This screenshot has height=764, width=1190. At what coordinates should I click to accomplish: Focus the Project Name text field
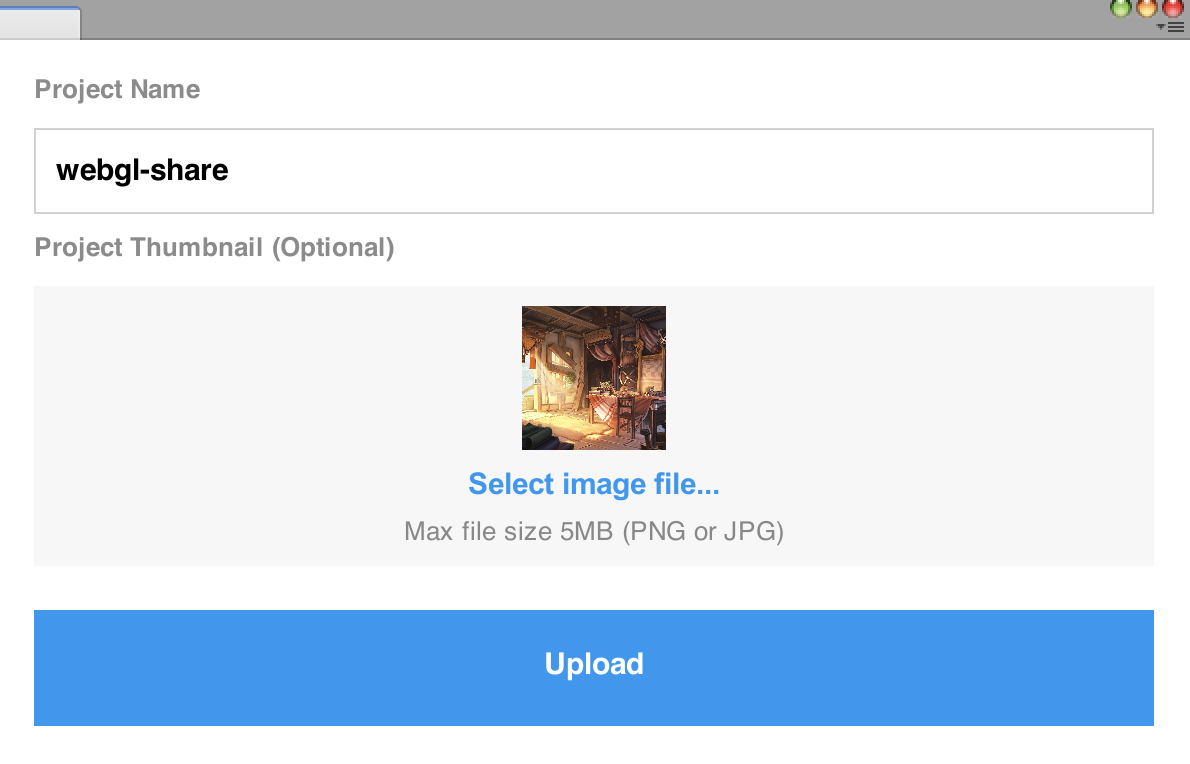pos(593,171)
